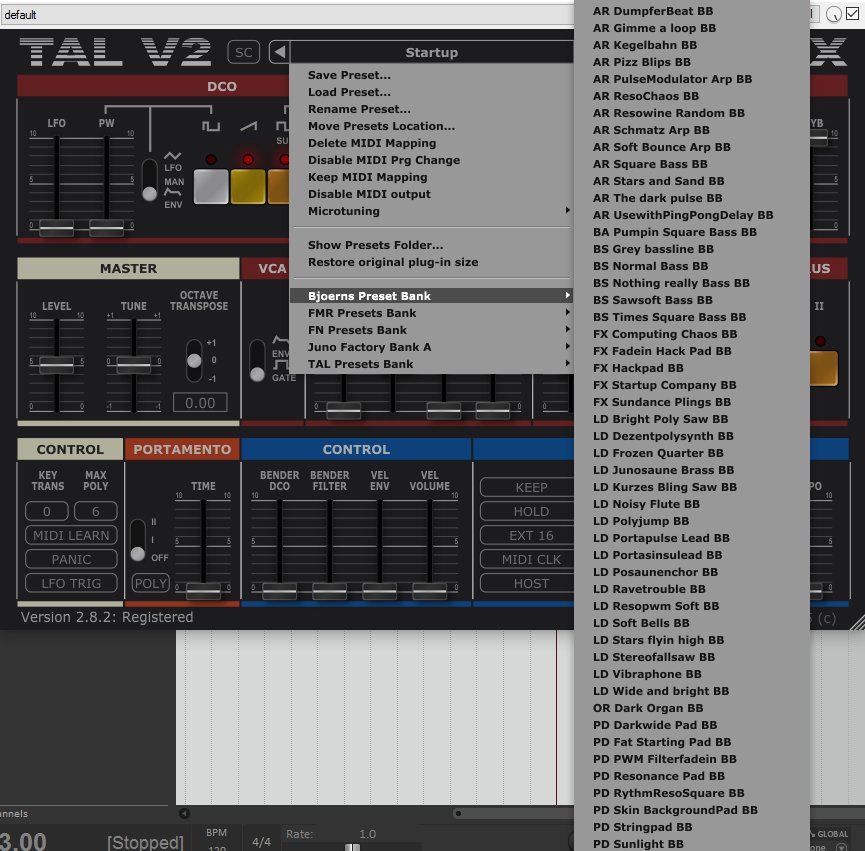Viewport: 865px width, 851px height.
Task: Click the MIDI LEARN button
Action: coord(71,536)
